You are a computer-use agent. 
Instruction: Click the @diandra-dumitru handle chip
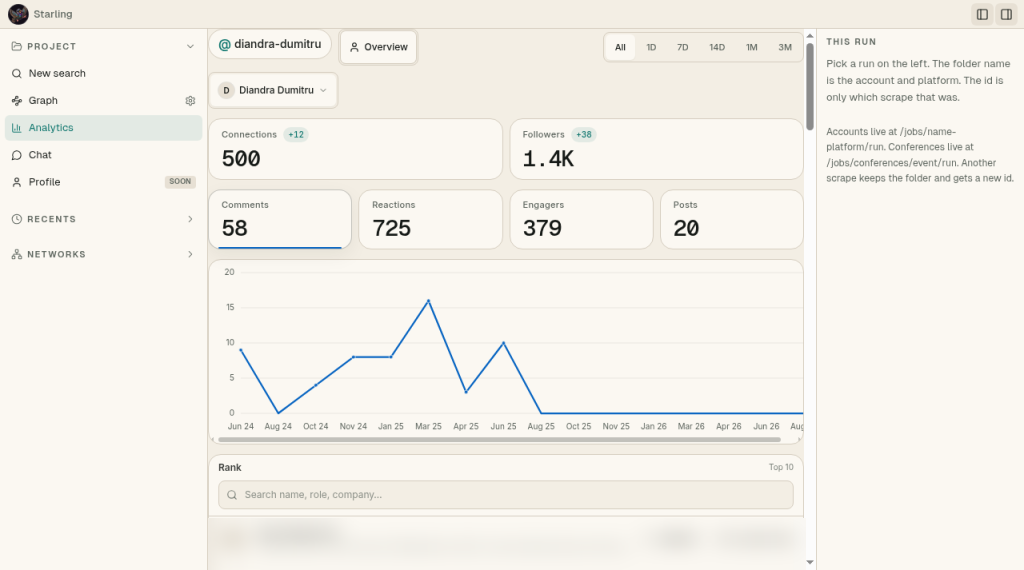click(x=270, y=44)
